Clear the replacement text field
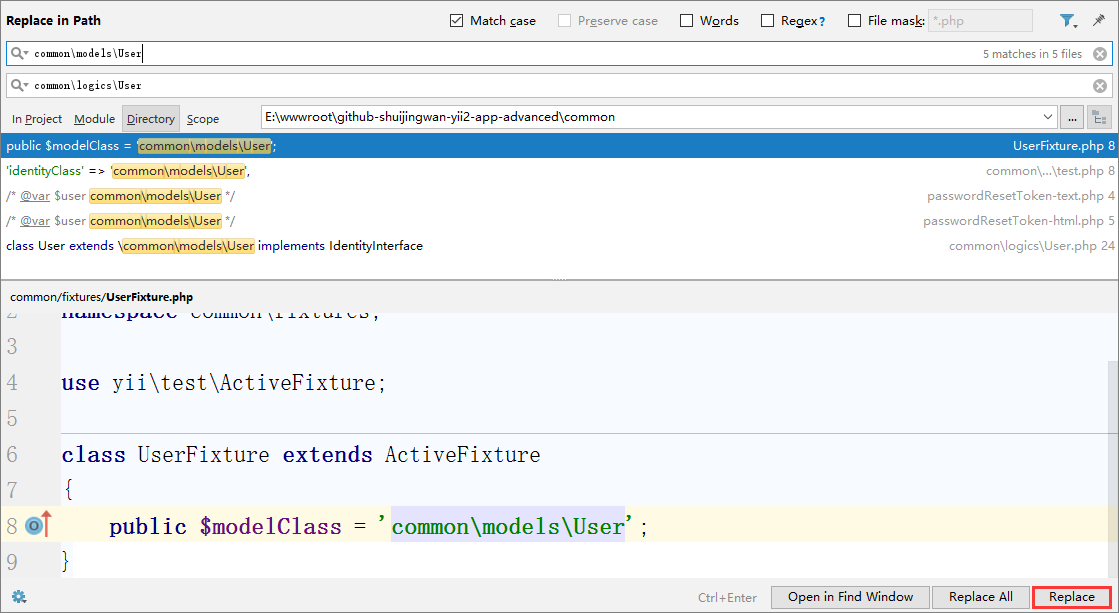The height and width of the screenshot is (613, 1119). [x=1099, y=86]
